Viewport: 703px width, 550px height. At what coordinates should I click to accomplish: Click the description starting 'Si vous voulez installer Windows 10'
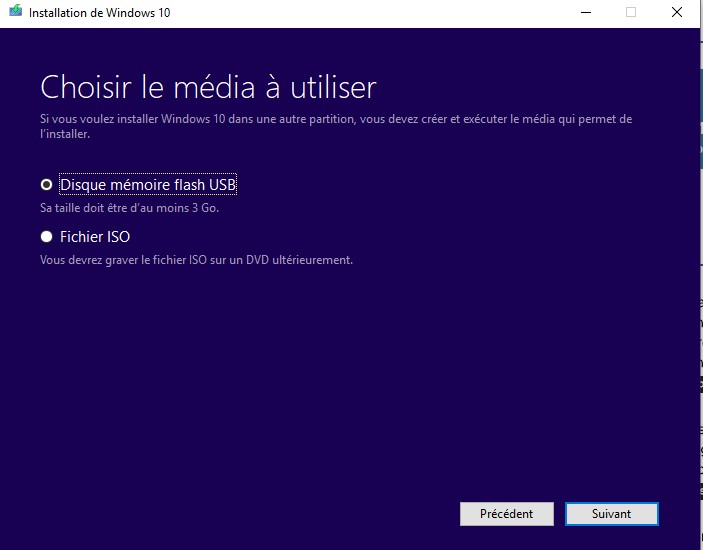pos(336,126)
